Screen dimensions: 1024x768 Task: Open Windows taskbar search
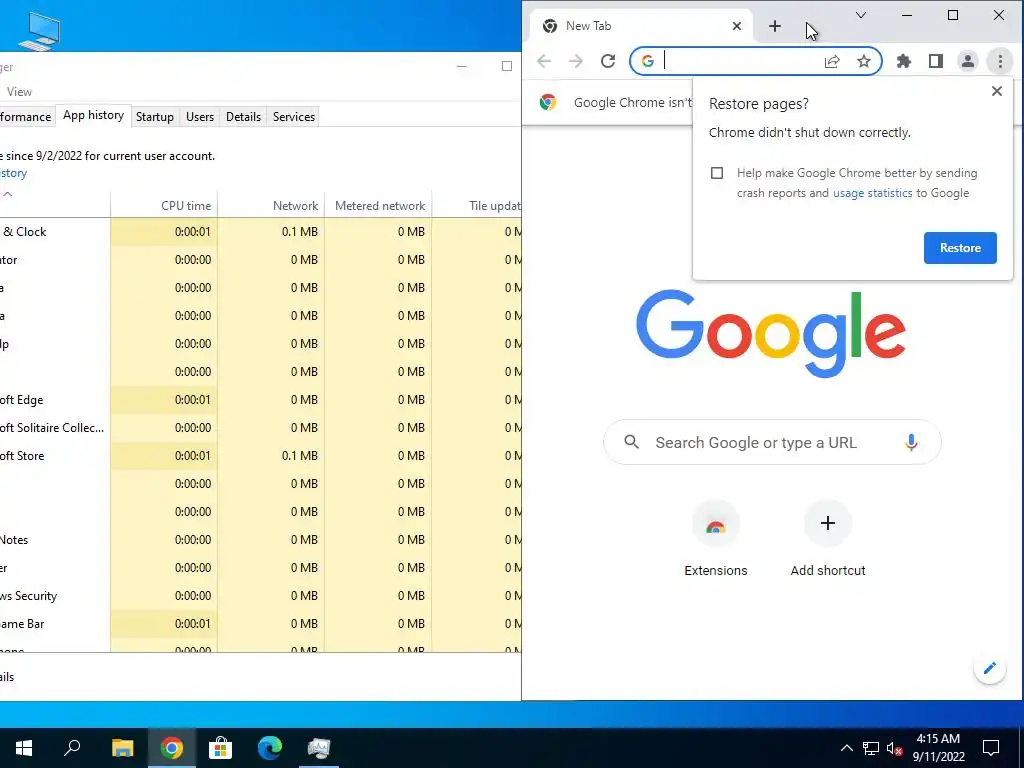pos(72,748)
